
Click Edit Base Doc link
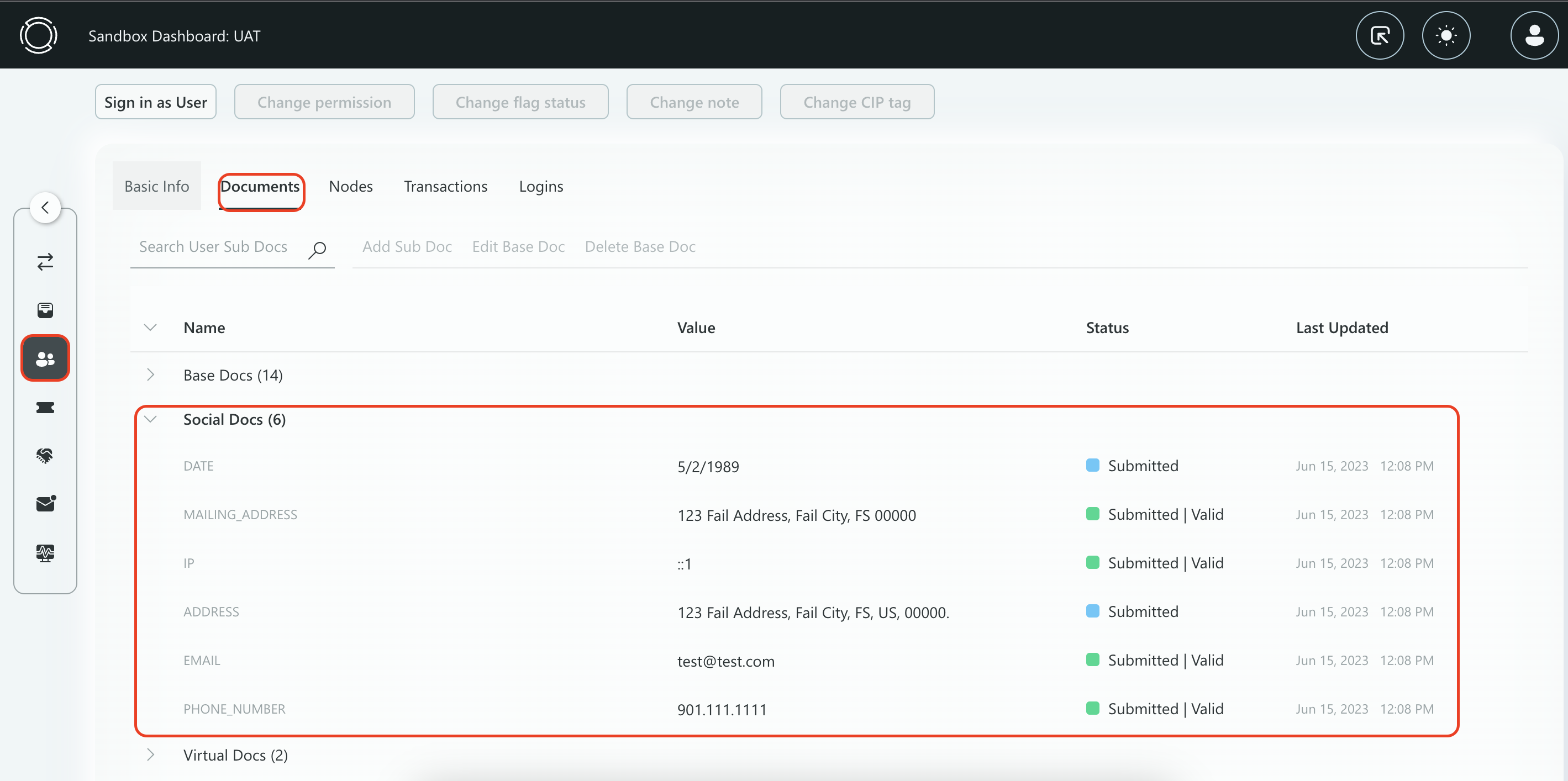(518, 246)
